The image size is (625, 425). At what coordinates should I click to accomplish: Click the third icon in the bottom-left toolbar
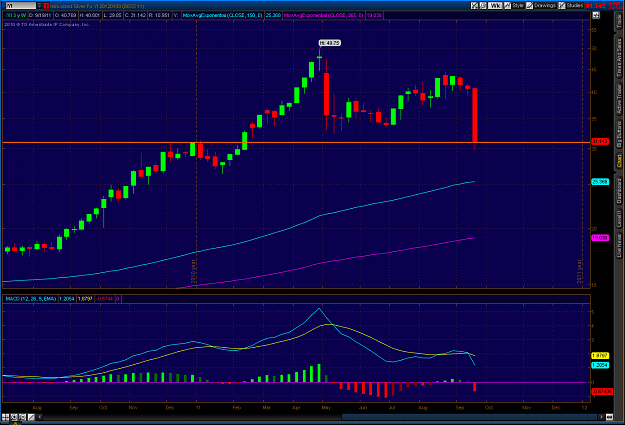[x=22, y=417]
